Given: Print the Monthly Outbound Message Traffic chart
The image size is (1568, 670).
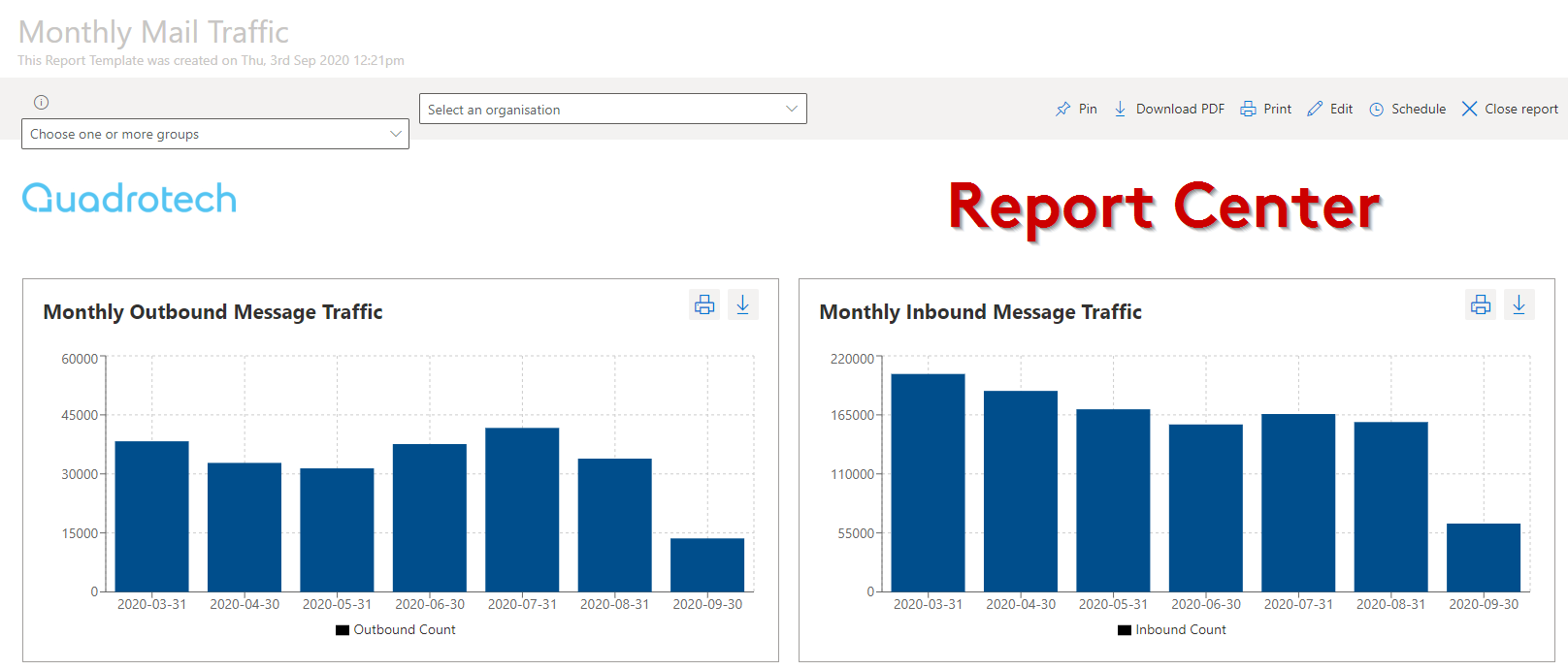Looking at the screenshot, I should 704,304.
